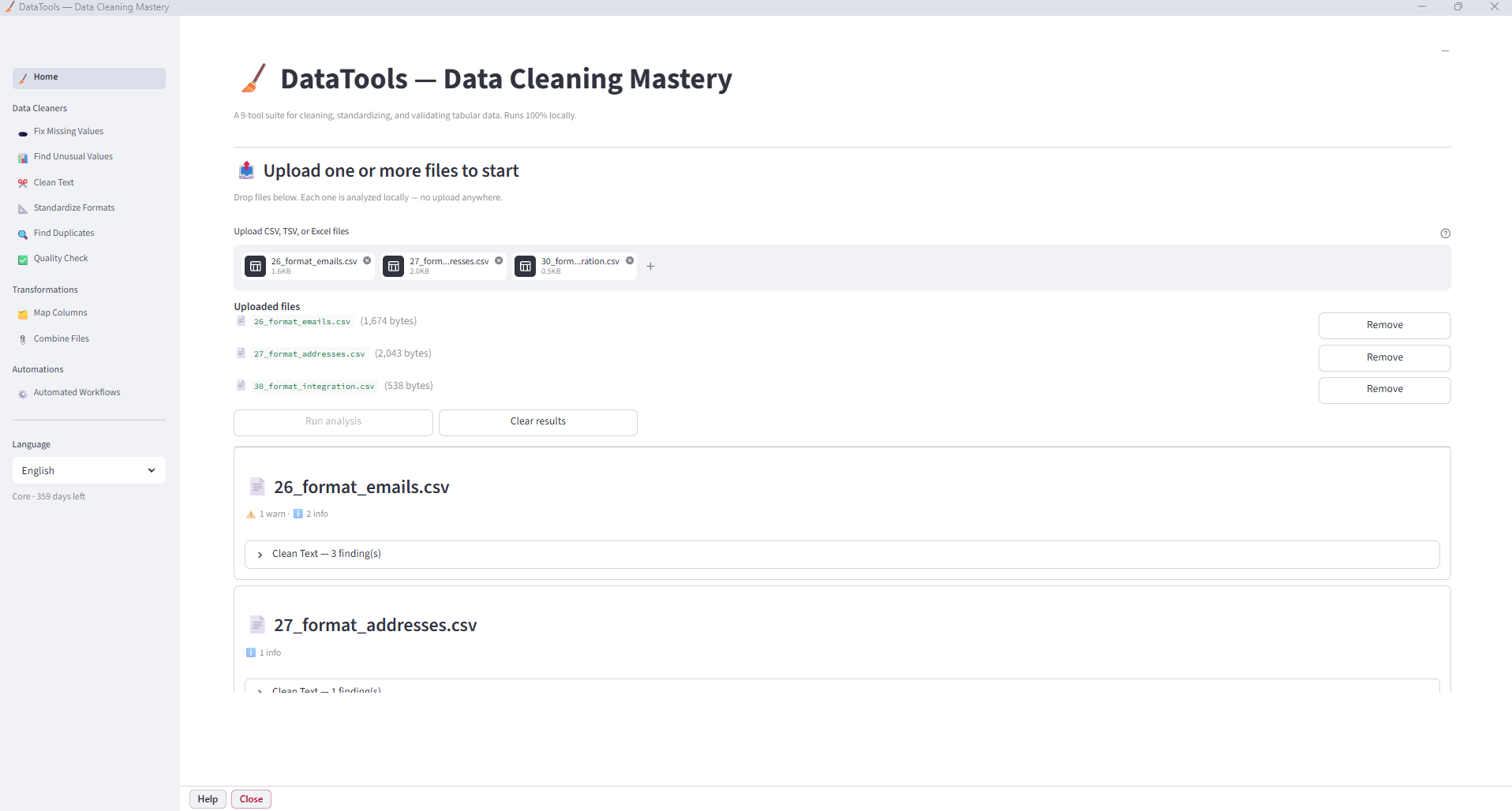Restore the application window size
The width and height of the screenshot is (1512, 811).
pos(1458,7)
